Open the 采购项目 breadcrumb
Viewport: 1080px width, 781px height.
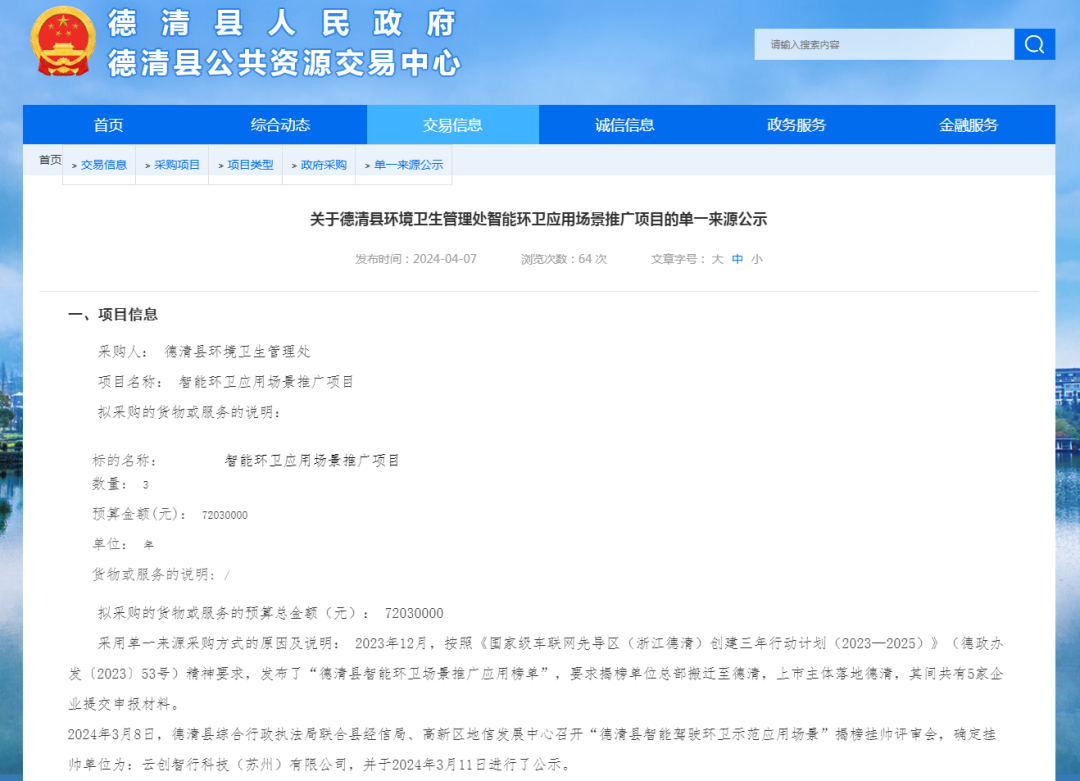(x=176, y=165)
